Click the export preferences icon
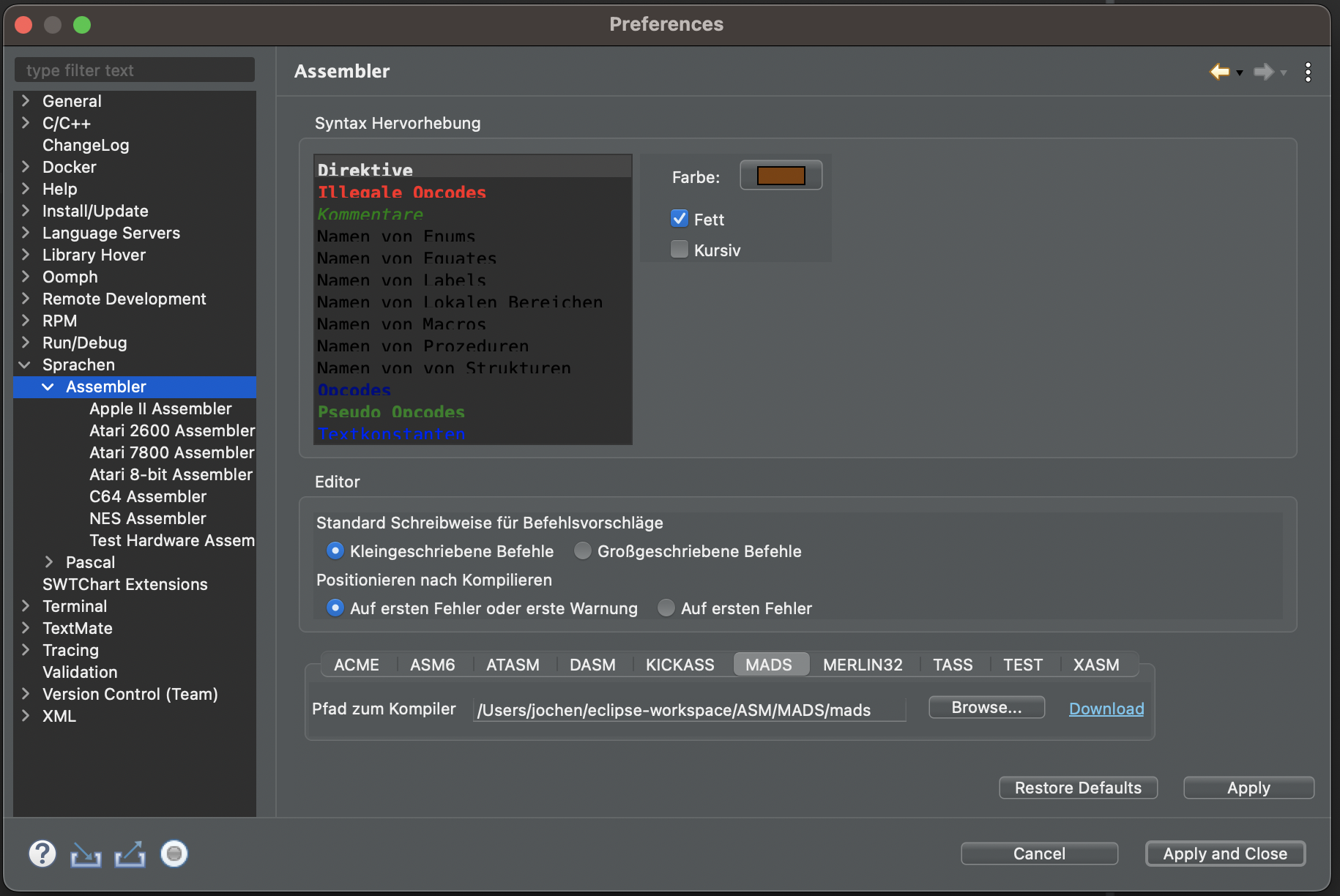 click(130, 854)
